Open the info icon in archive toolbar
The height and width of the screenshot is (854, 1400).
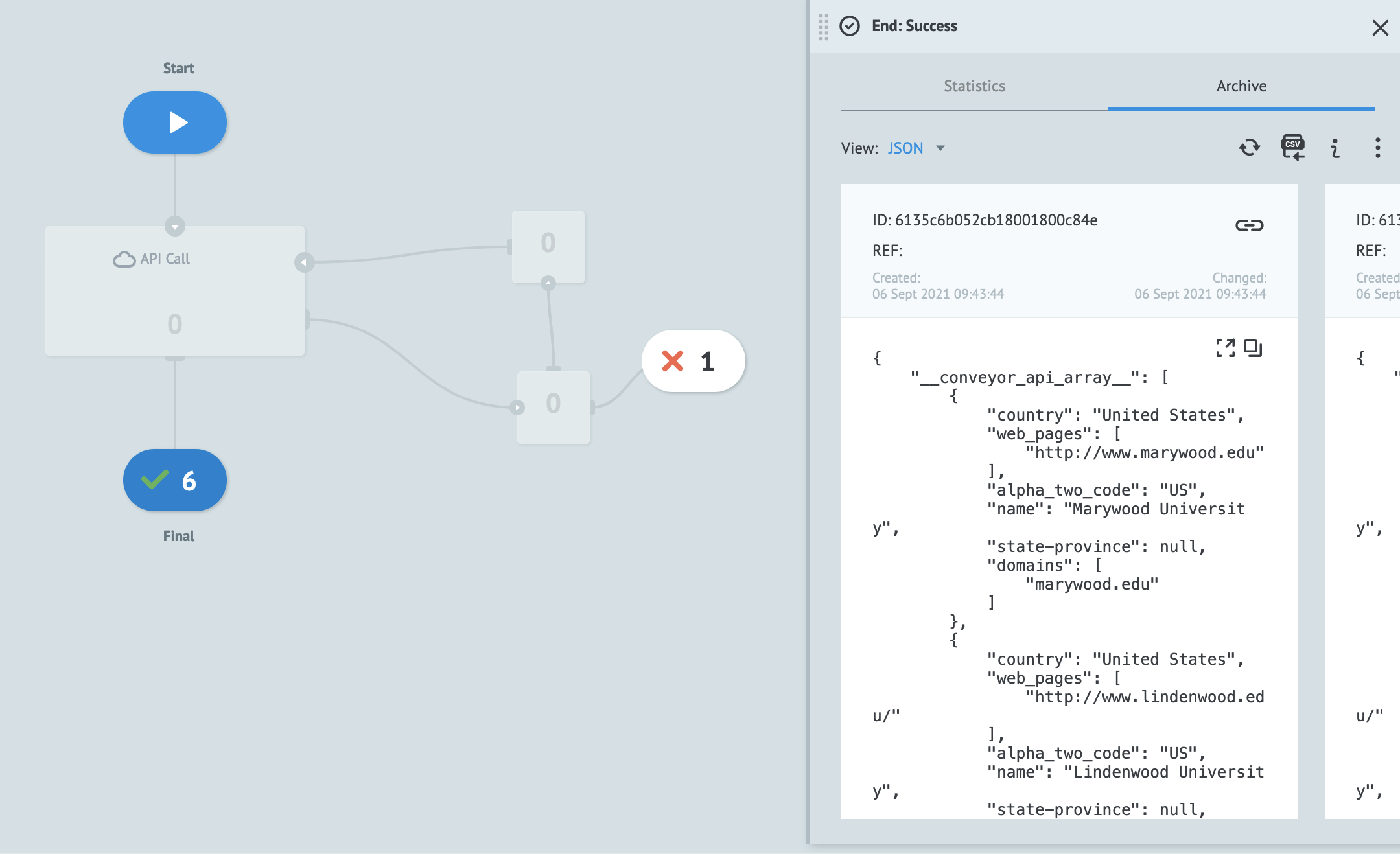[x=1335, y=148]
